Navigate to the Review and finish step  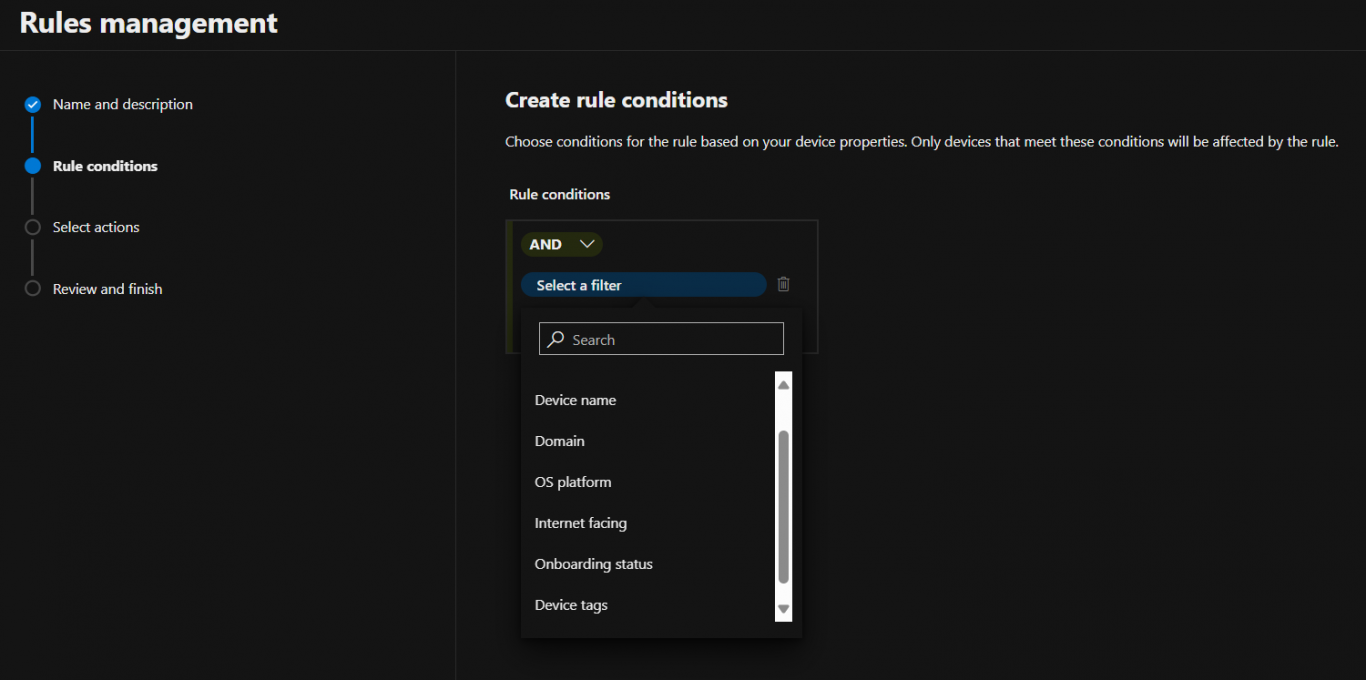[108, 289]
